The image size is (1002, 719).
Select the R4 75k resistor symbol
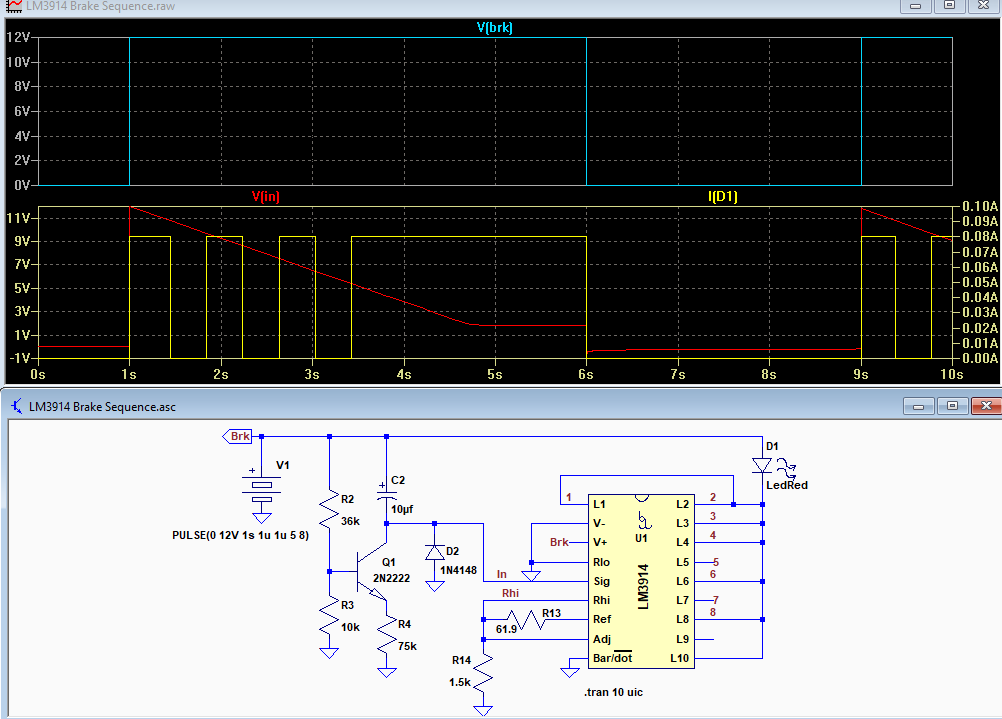click(x=387, y=635)
